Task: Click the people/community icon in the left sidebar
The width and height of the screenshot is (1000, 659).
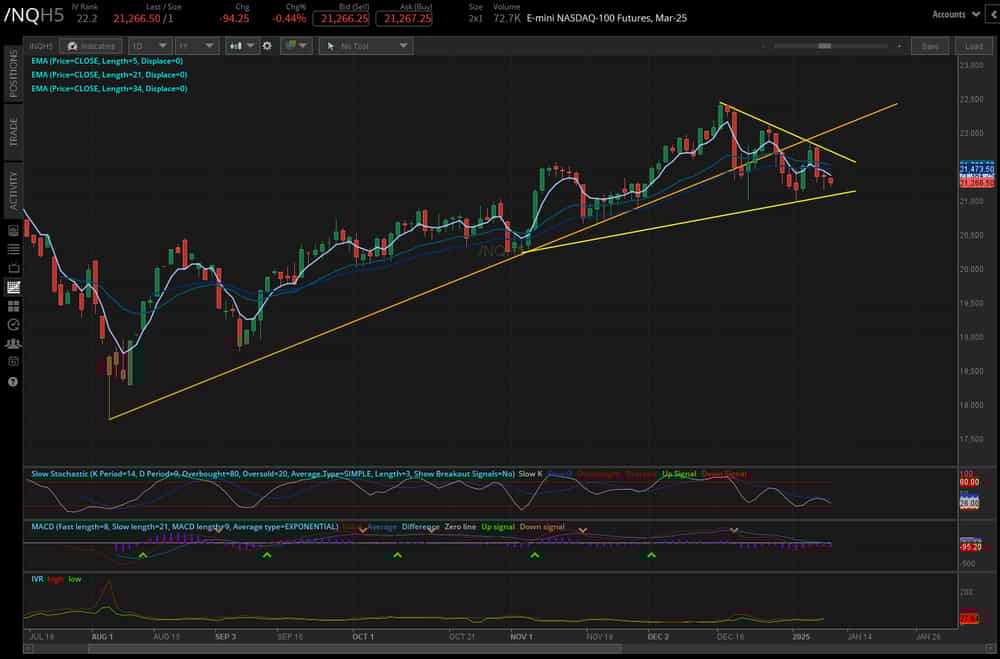Action: [x=13, y=342]
